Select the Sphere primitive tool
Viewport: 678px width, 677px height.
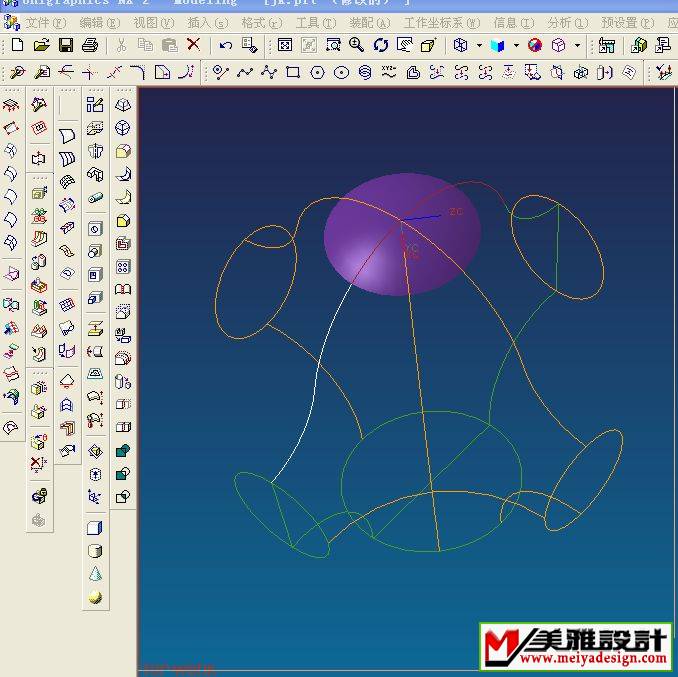tap(95, 597)
